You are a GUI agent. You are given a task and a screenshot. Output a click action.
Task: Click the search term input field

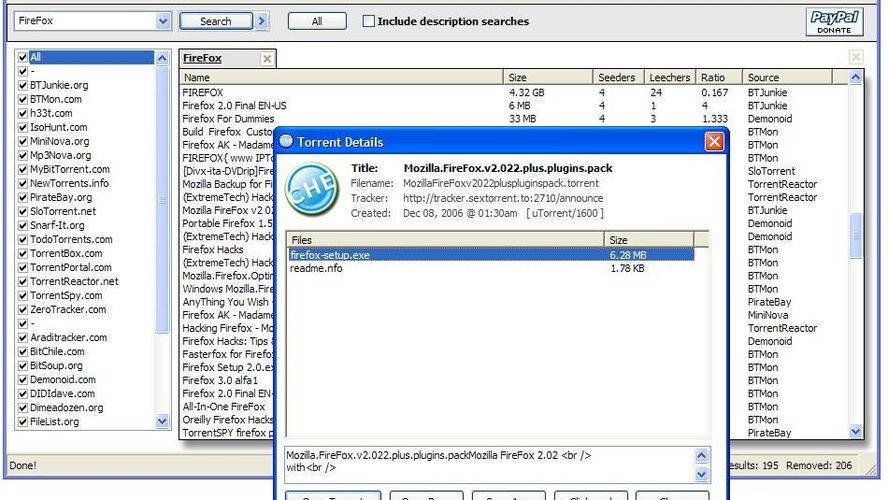pos(85,22)
